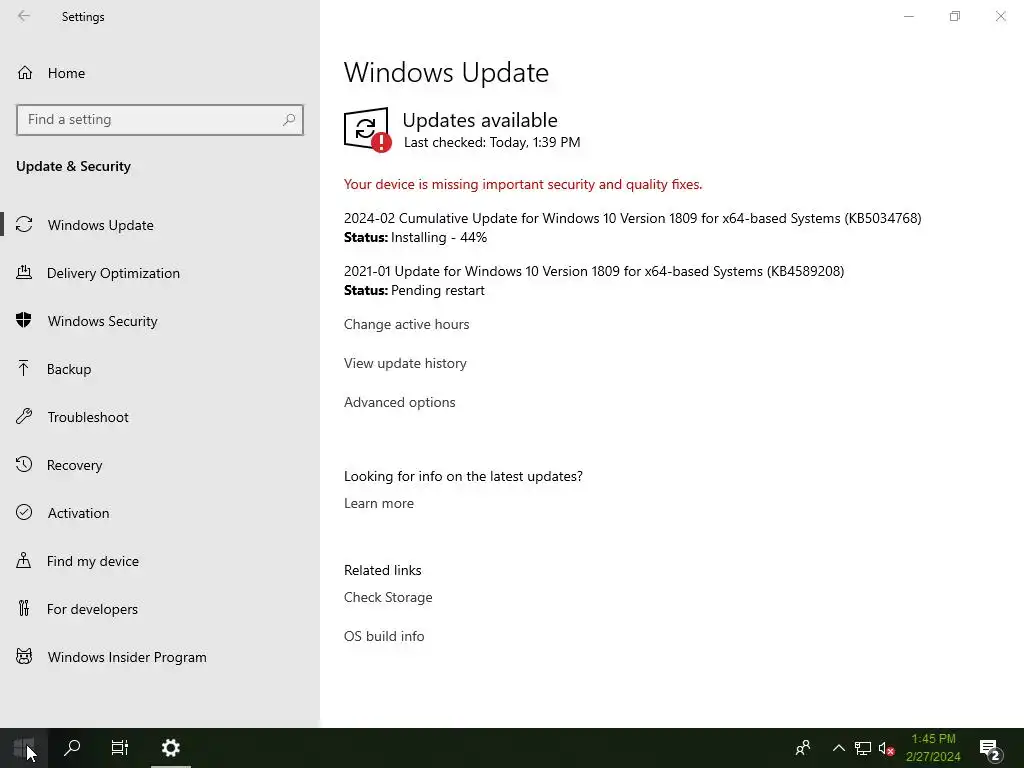Image resolution: width=1024 pixels, height=768 pixels.
Task: Open the Action Center notifications icon
Action: [x=990, y=749]
